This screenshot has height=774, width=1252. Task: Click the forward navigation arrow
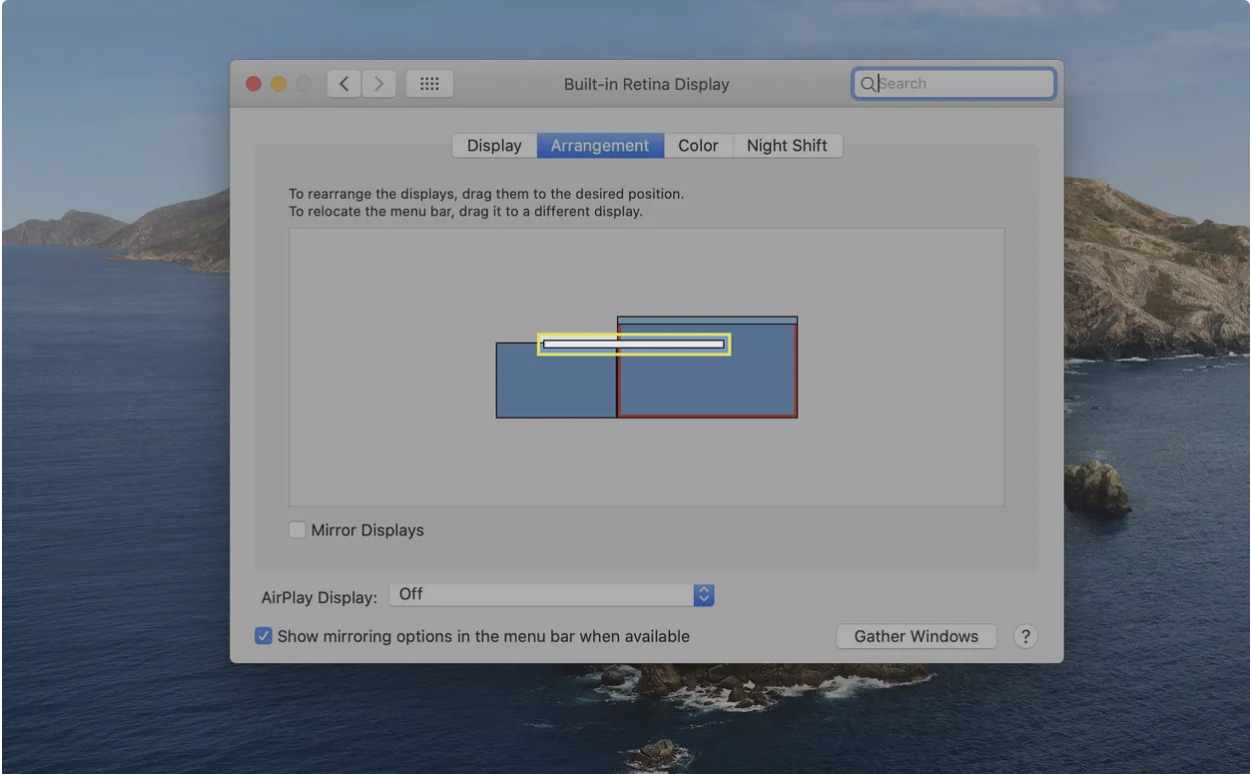tap(378, 84)
